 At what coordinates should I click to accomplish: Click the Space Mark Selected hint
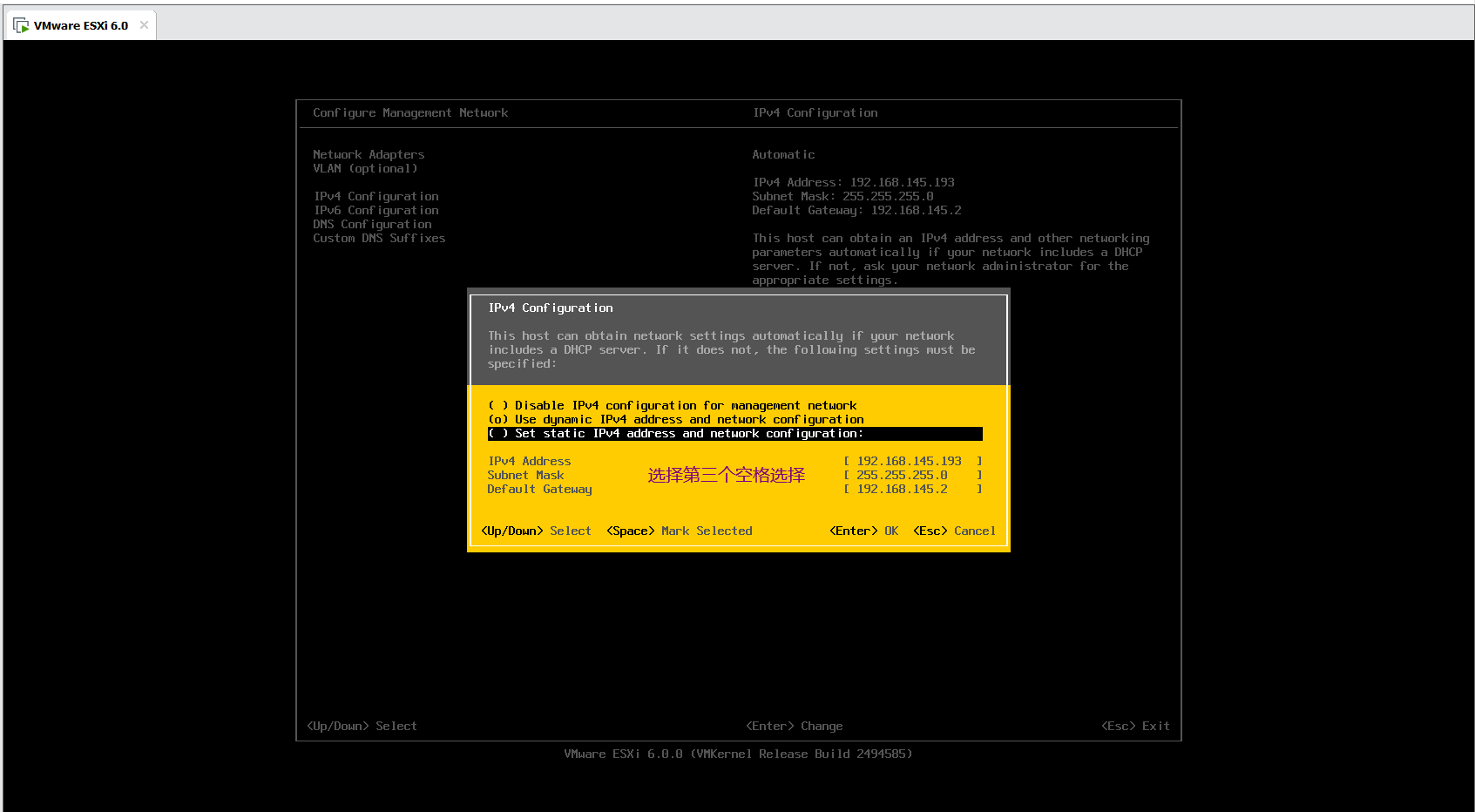[680, 531]
